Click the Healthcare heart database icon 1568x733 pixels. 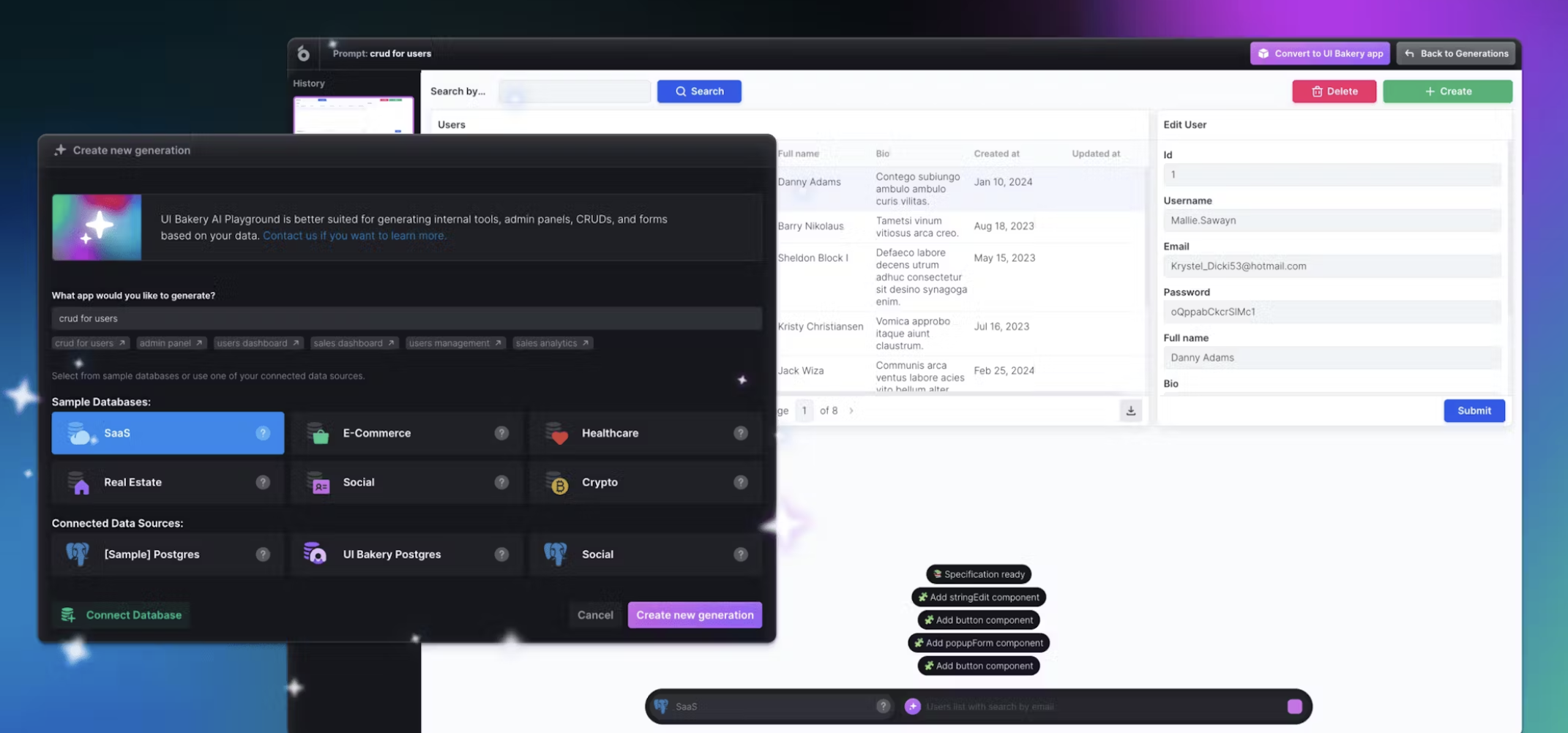557,433
